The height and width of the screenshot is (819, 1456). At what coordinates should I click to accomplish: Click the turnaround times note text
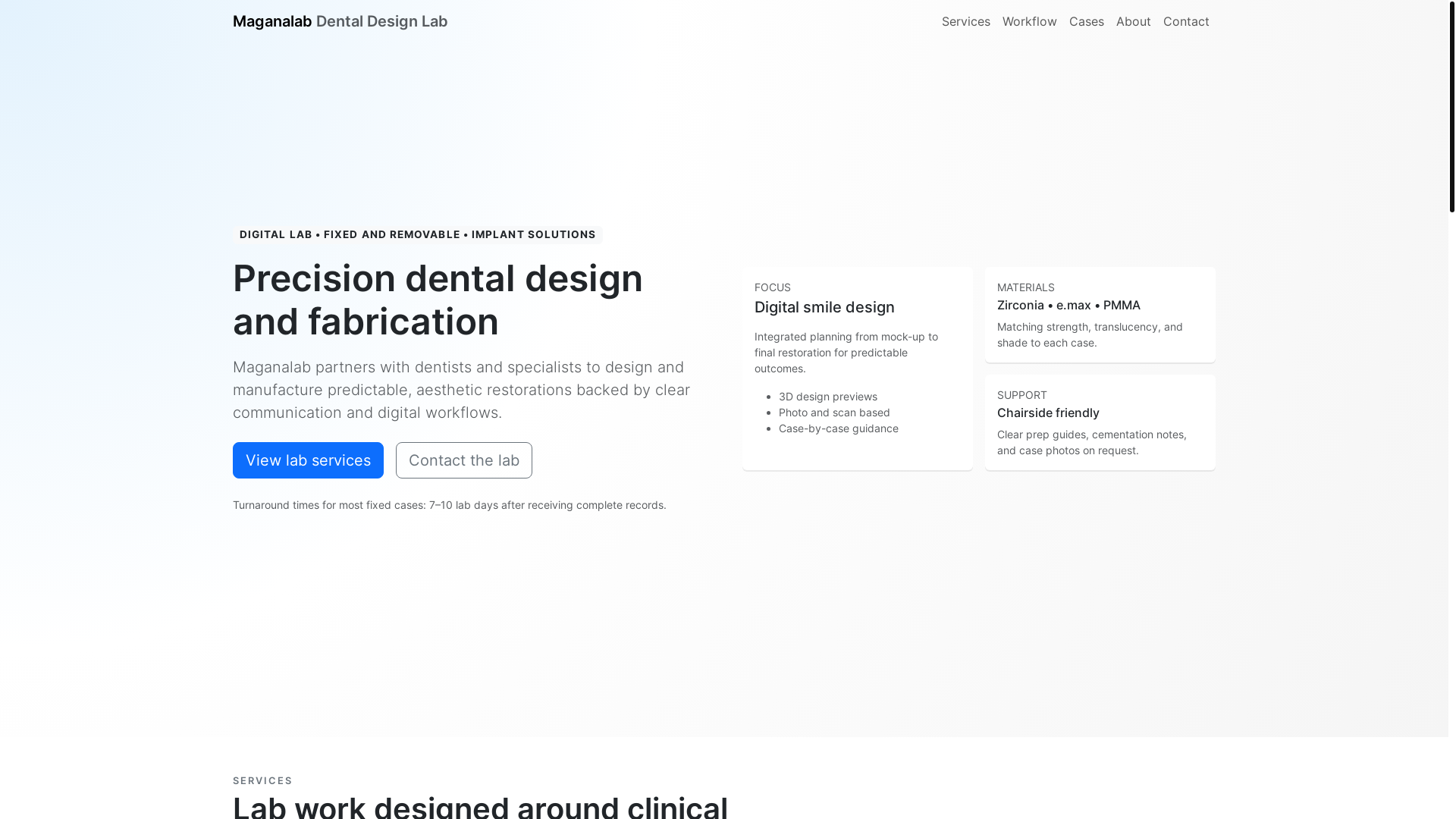tap(449, 505)
